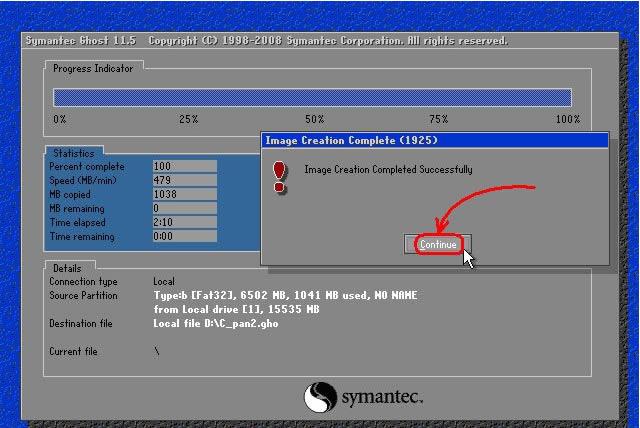Click the 100% progress scale label
The width and height of the screenshot is (640, 428).
click(568, 119)
